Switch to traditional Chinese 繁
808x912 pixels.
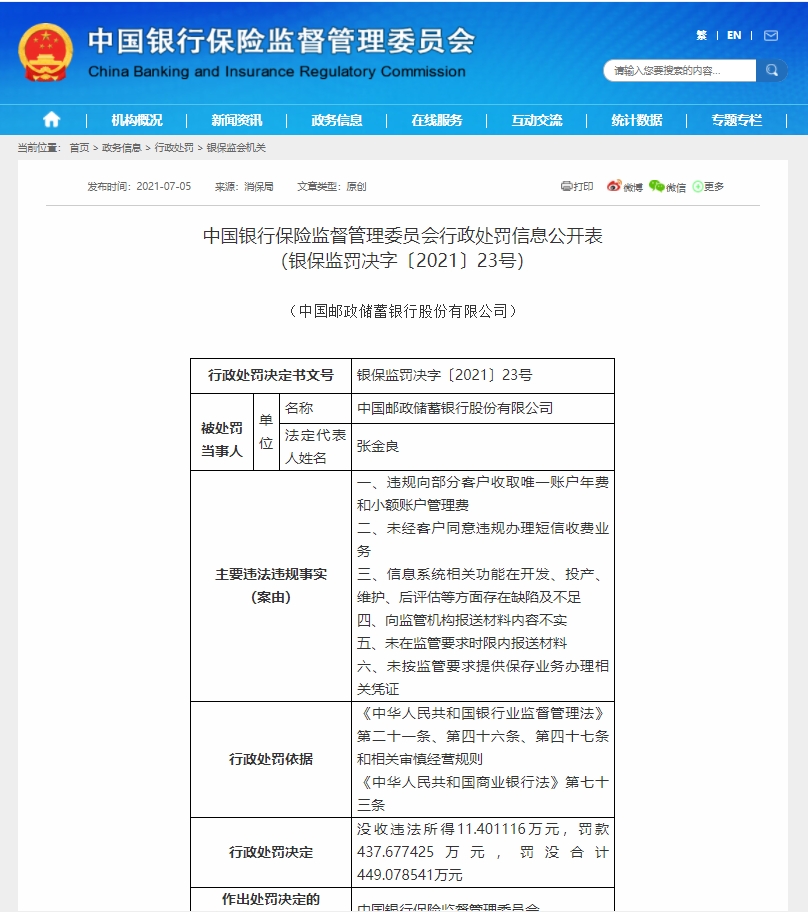pyautogui.click(x=702, y=35)
